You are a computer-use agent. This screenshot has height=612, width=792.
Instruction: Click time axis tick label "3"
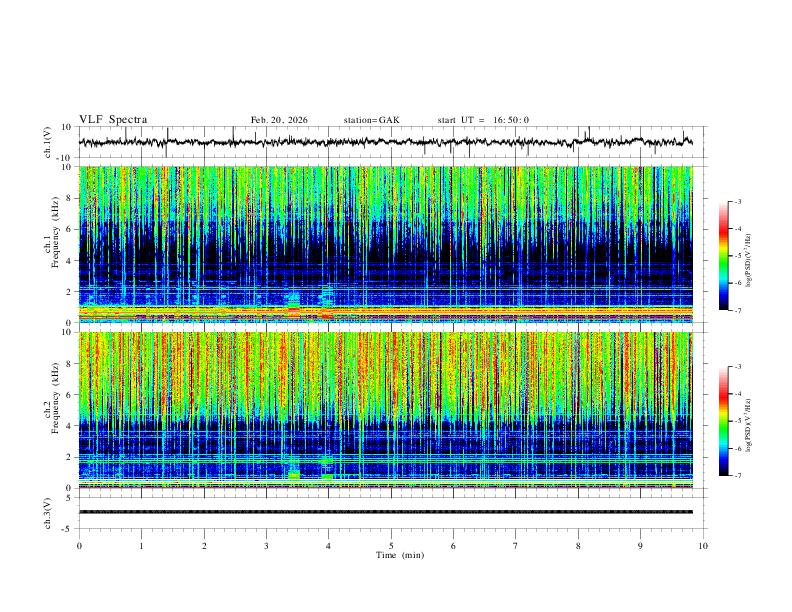click(x=266, y=546)
